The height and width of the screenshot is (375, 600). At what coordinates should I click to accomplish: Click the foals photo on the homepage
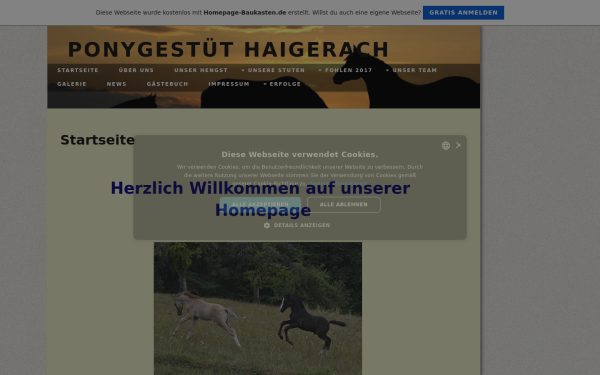pyautogui.click(x=258, y=308)
